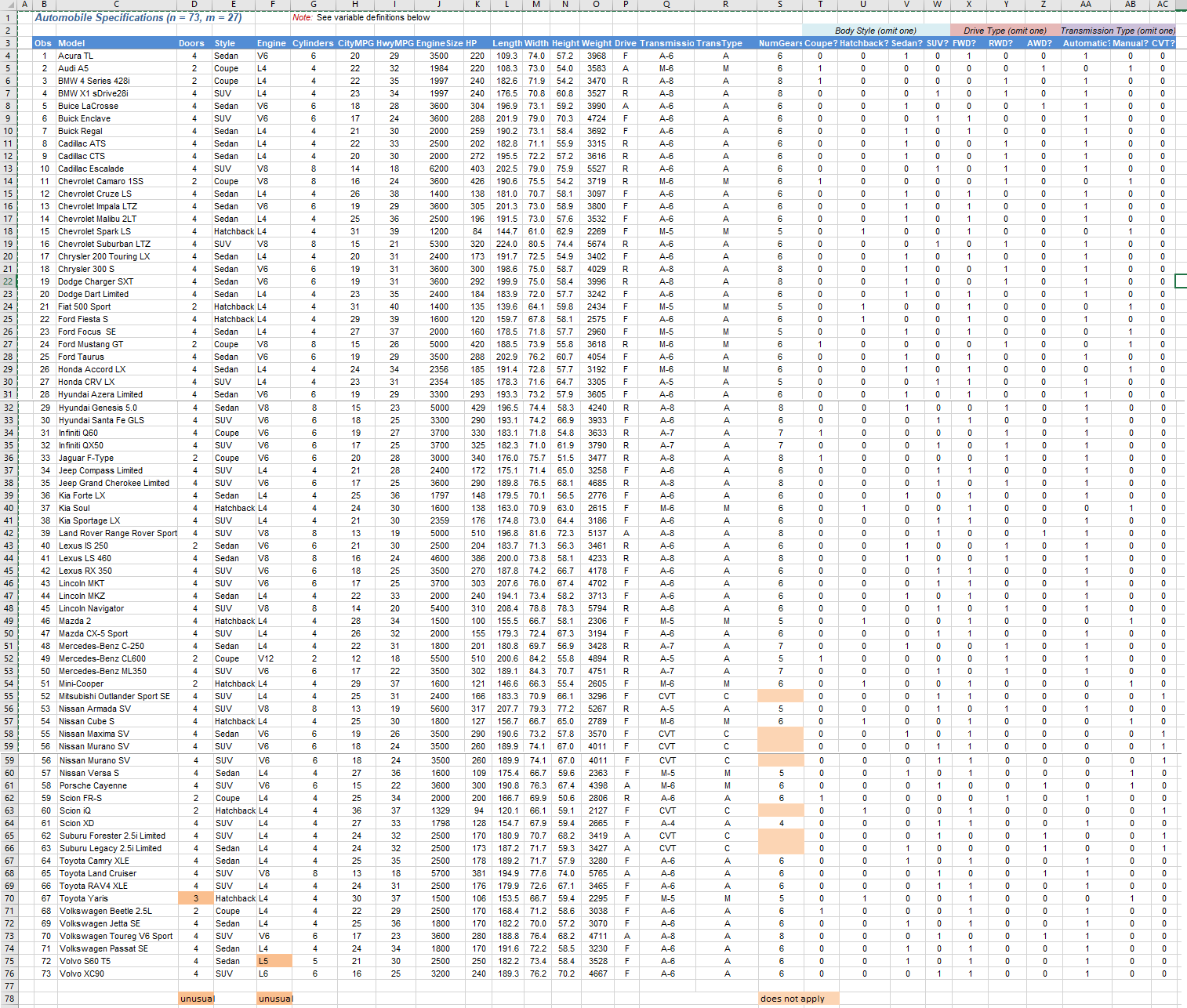
Task: Select column AA via its header letter
Action: 1086,5
